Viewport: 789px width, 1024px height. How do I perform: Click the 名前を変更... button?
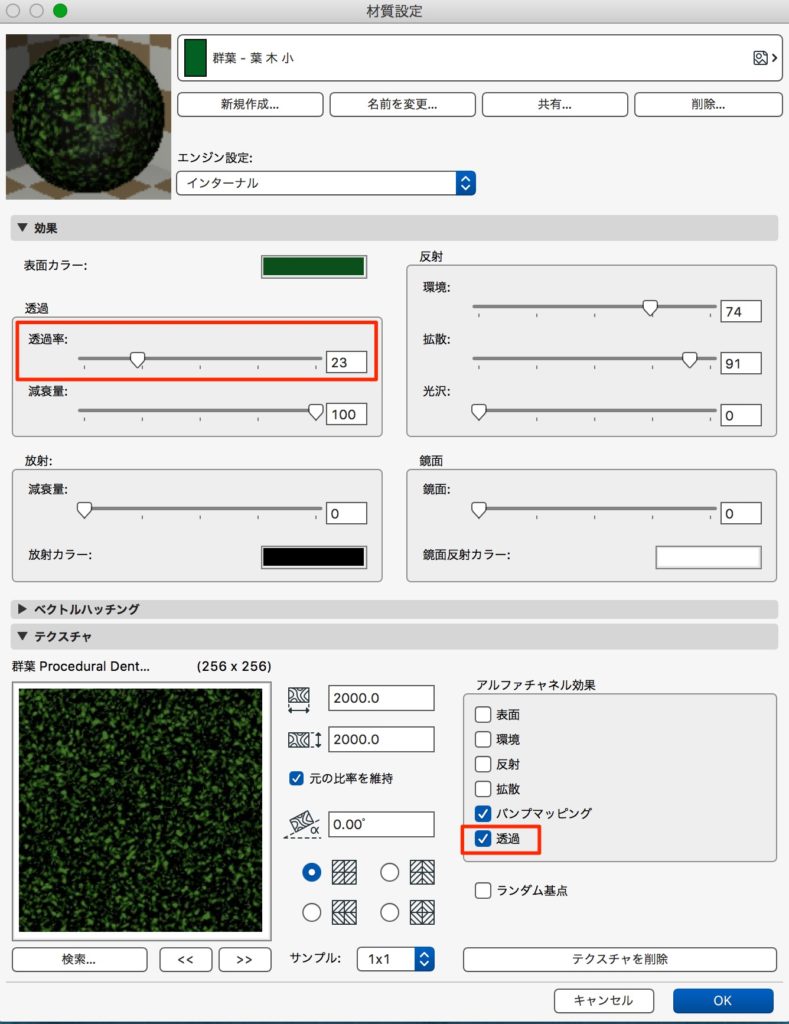(x=402, y=104)
